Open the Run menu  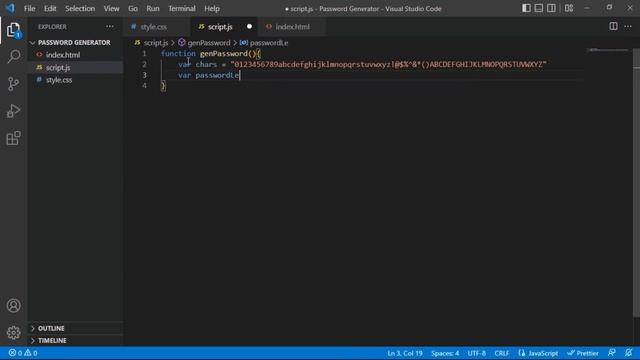[153, 9]
